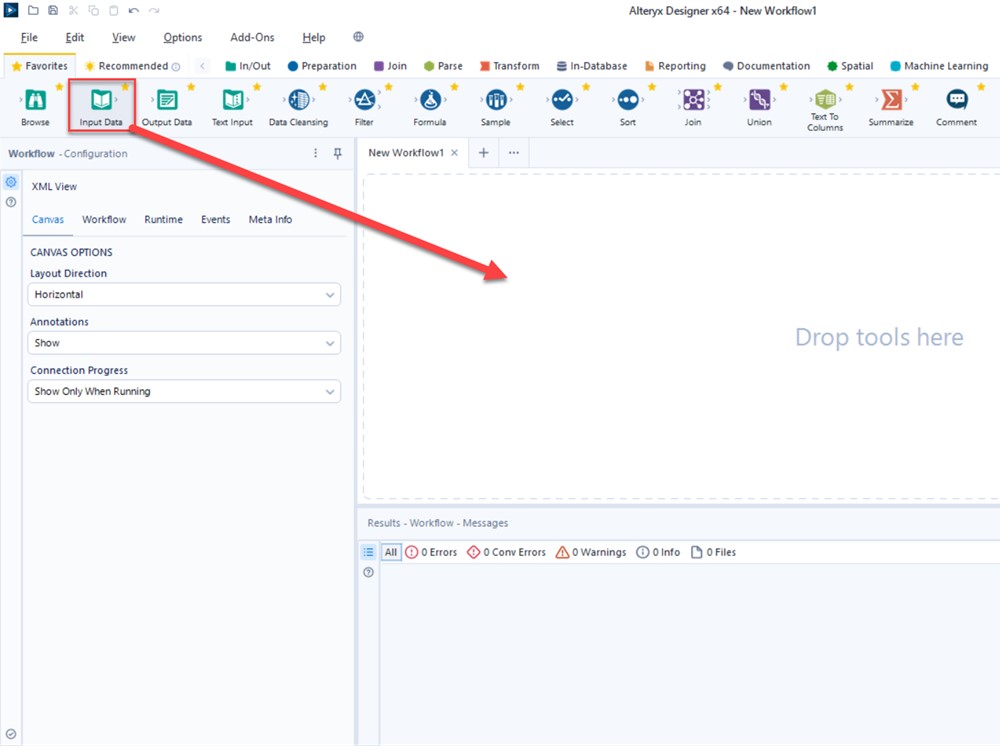The image size is (1000, 751).
Task: Open the Layout Direction dropdown
Action: point(184,294)
